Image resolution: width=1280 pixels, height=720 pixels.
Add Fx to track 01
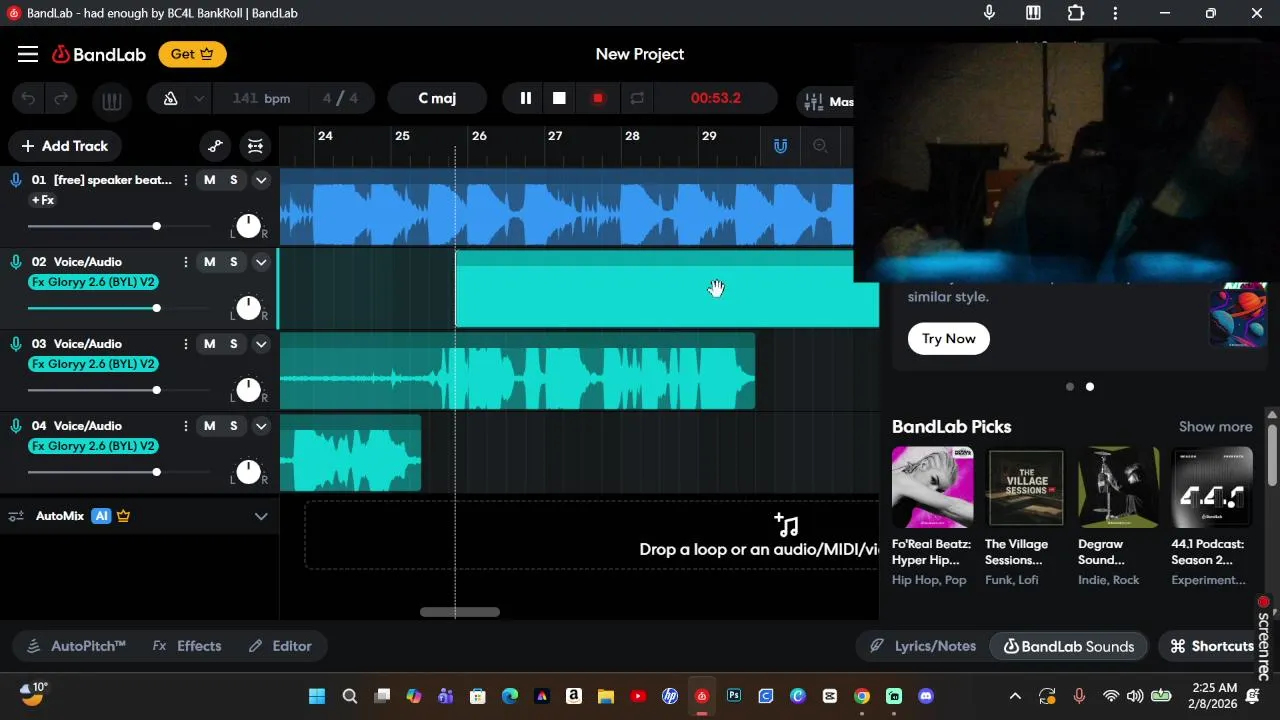coord(43,200)
